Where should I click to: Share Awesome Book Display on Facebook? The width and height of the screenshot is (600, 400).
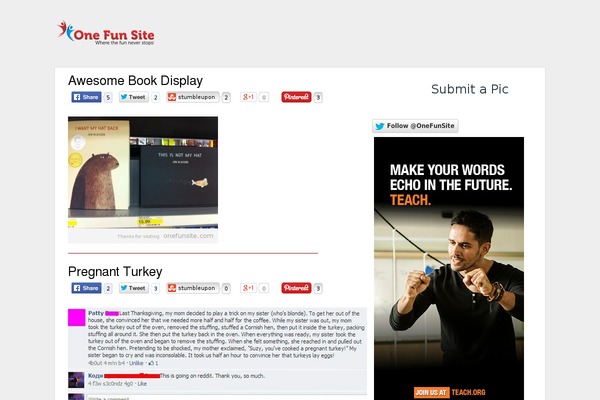click(86, 97)
